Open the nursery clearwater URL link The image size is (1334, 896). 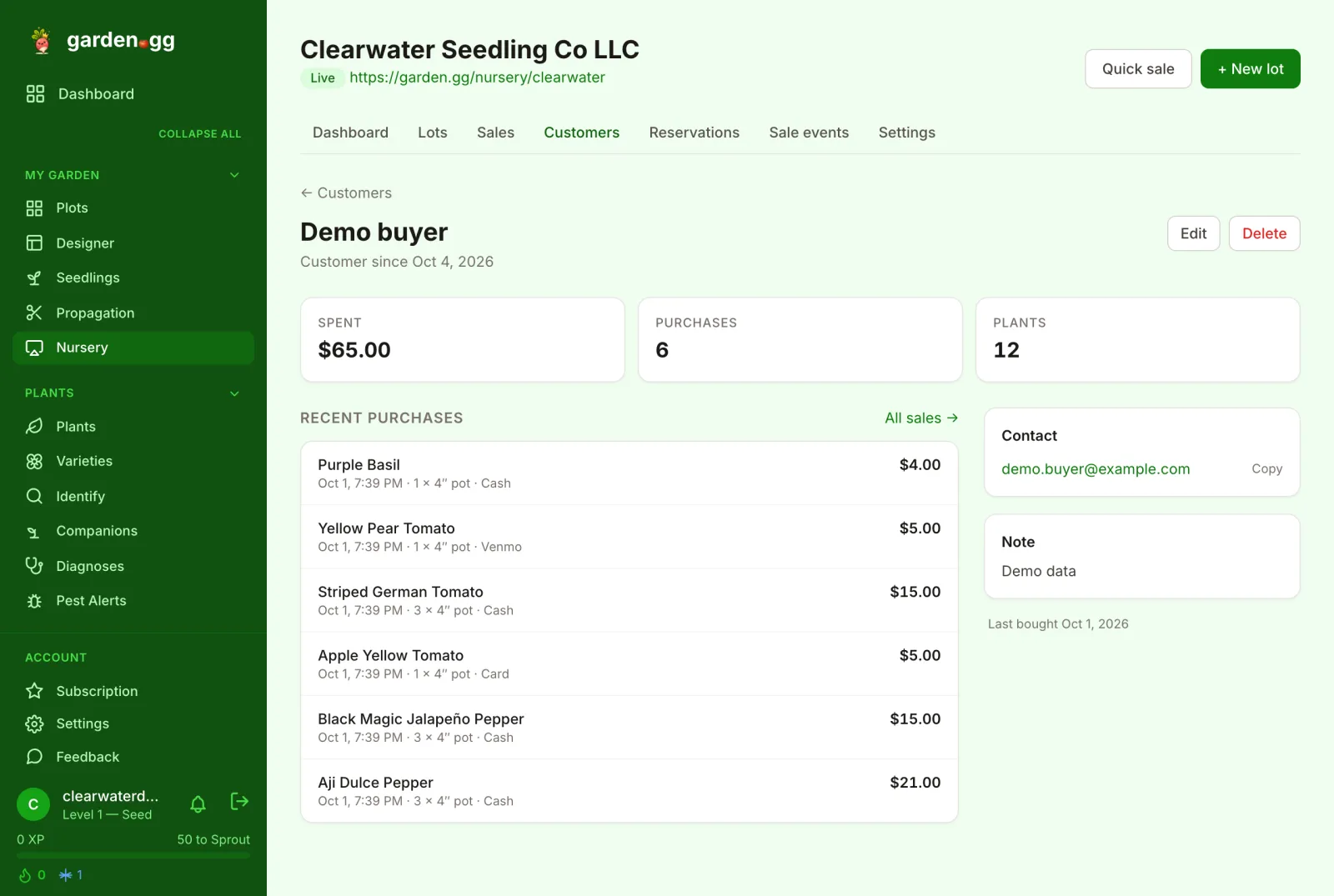pos(477,78)
